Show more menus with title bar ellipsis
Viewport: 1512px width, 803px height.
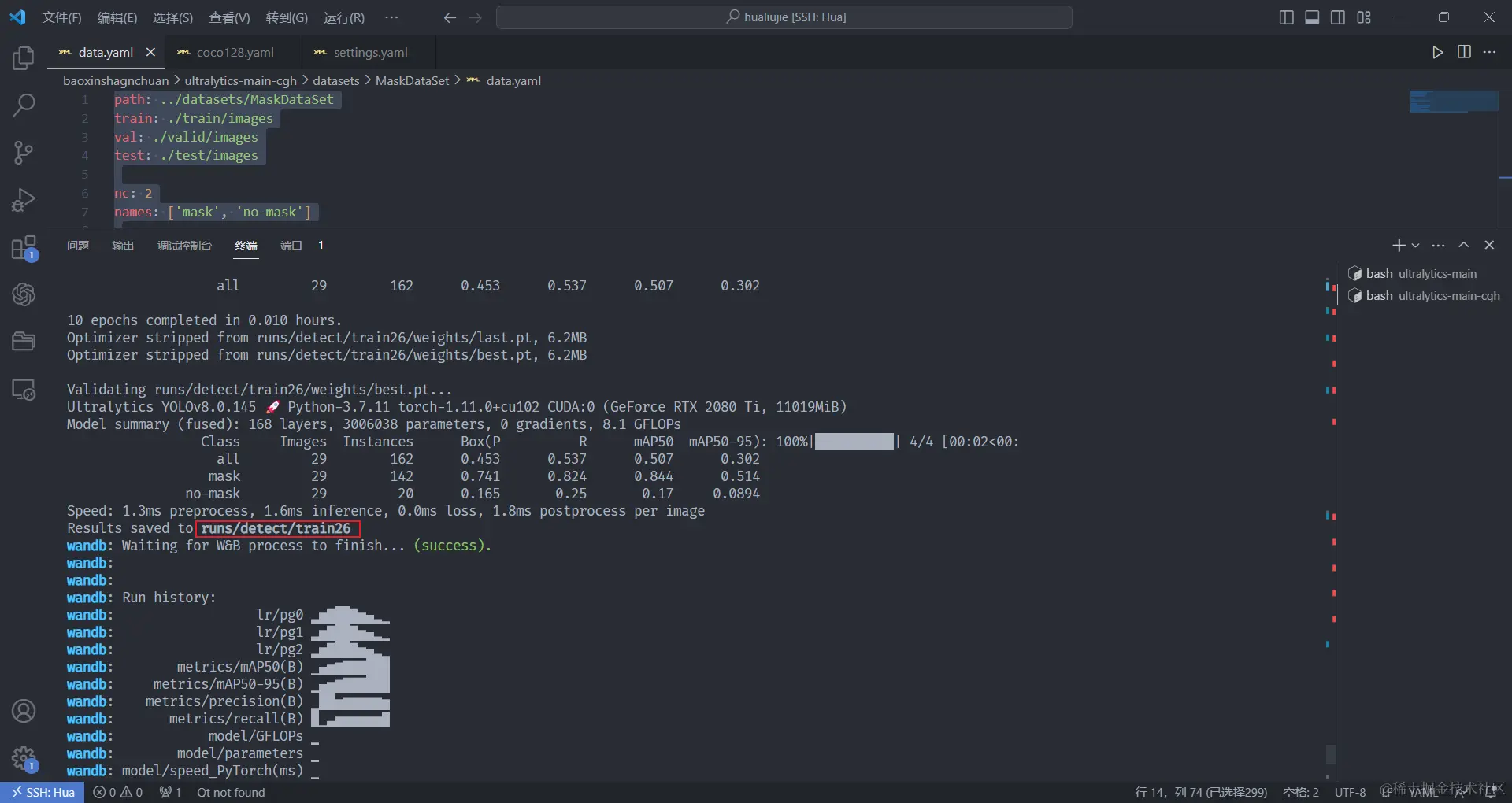[x=391, y=17]
